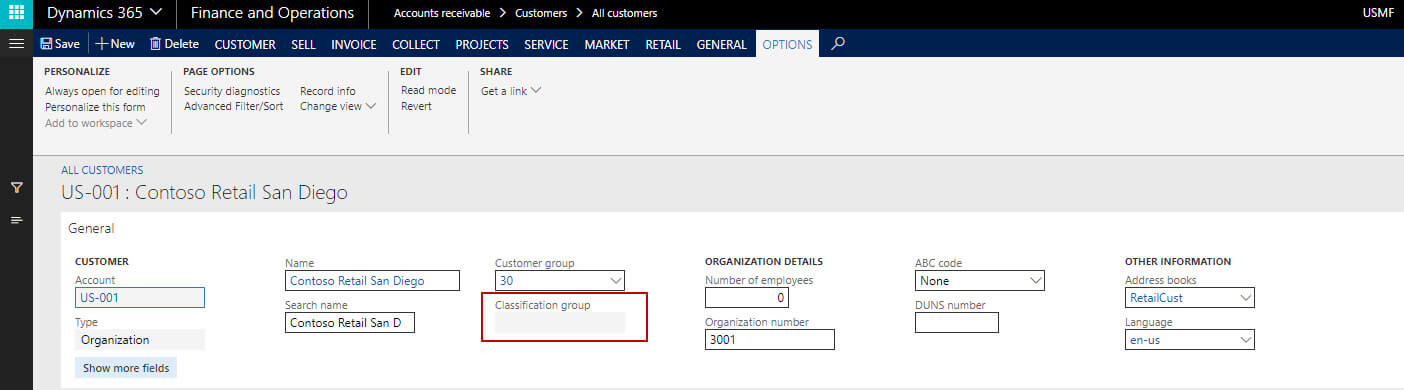This screenshot has width=1404, height=390.
Task: Click Always open for editing
Action: pos(102,91)
